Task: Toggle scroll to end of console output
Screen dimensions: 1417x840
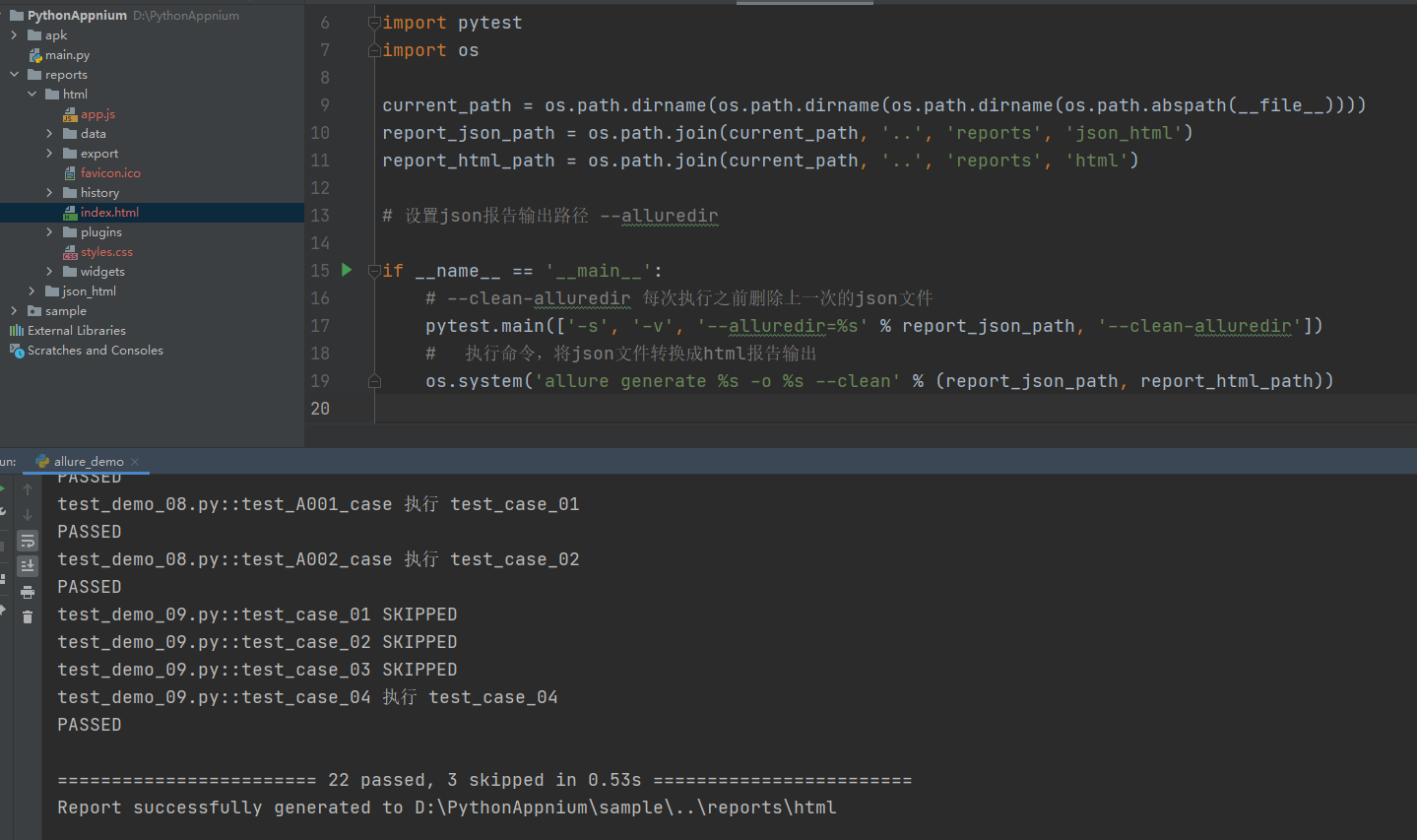Action: click(x=28, y=566)
